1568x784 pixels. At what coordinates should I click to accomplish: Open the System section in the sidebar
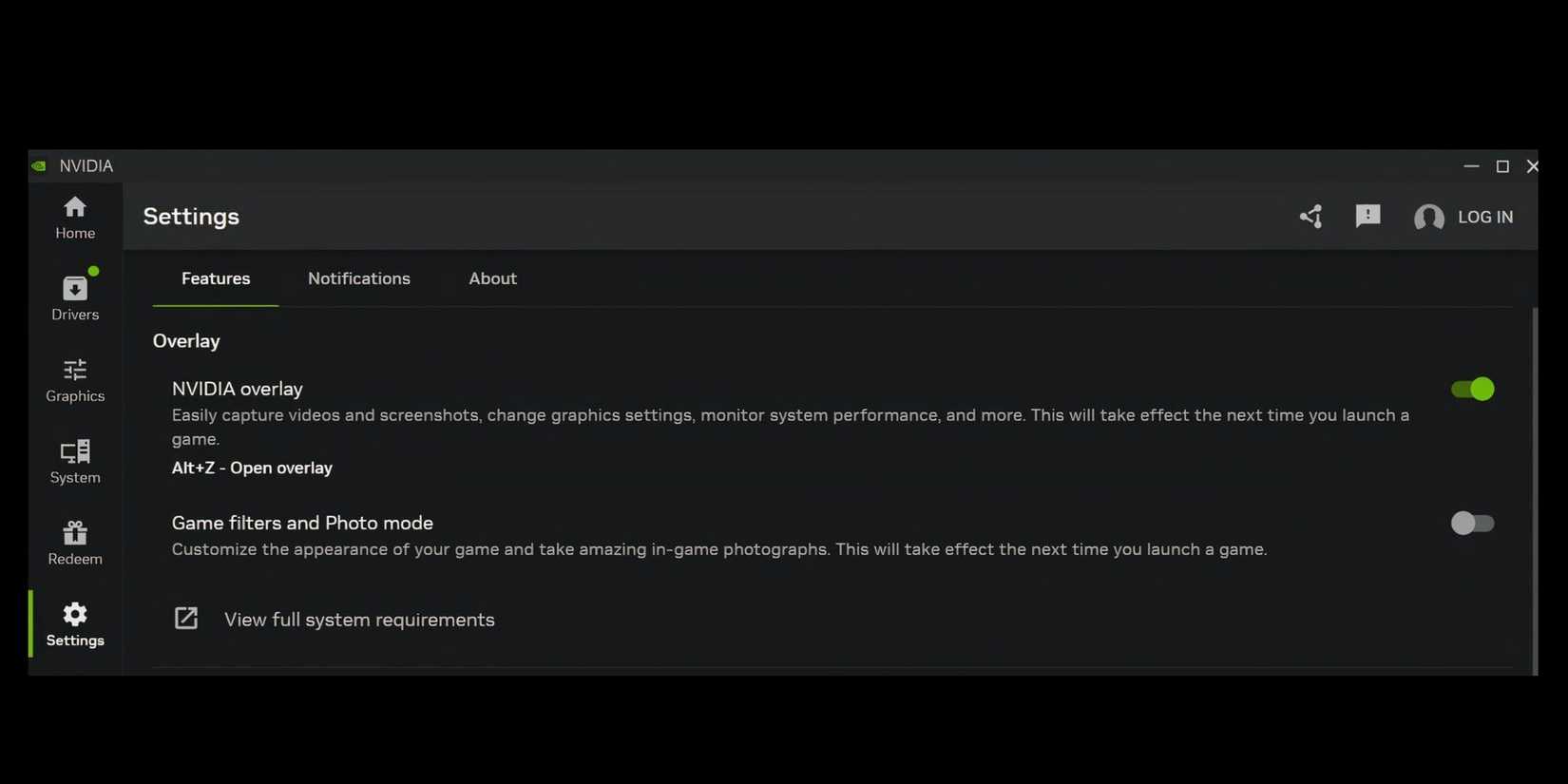[74, 462]
